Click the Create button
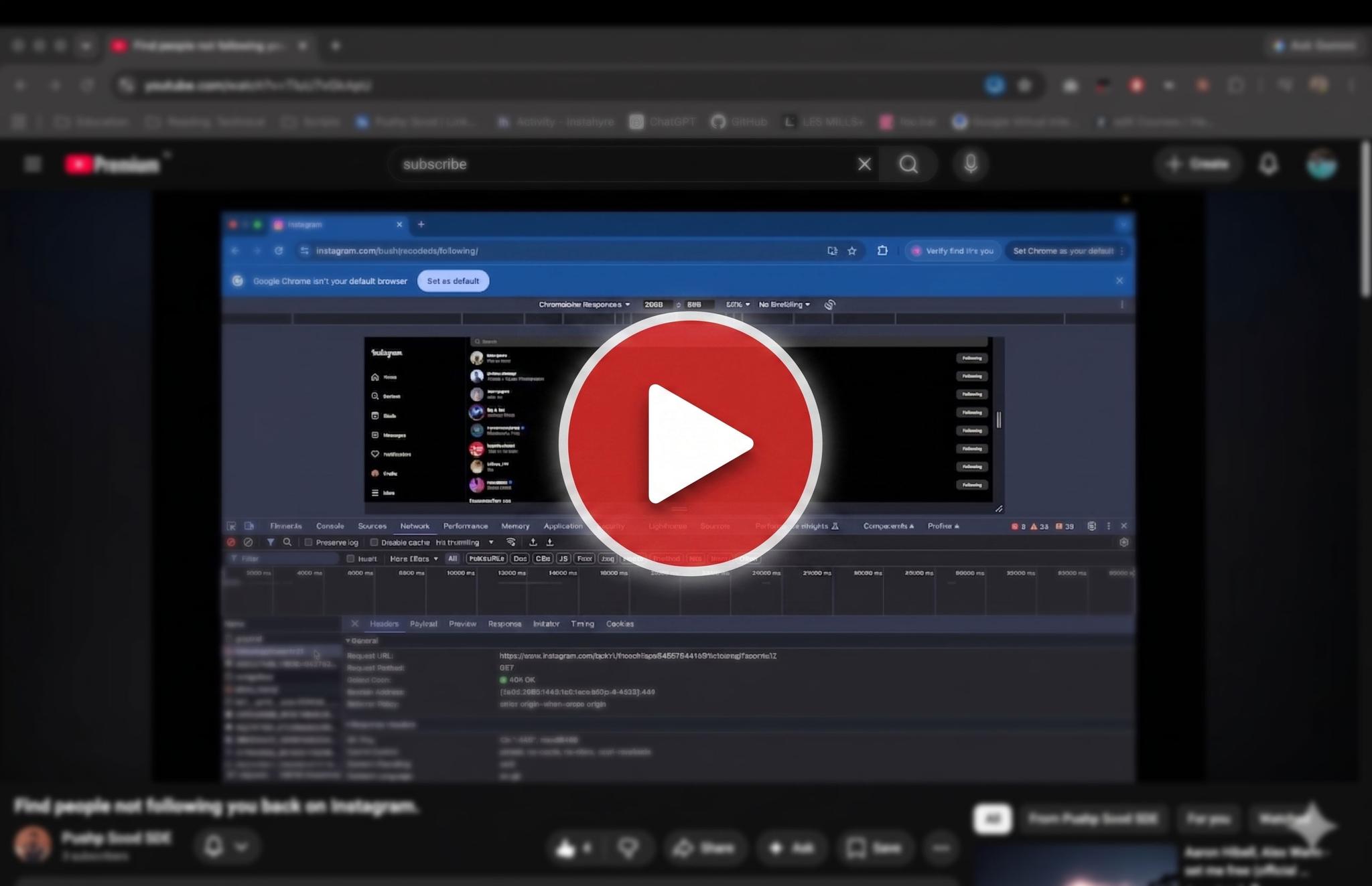This screenshot has width=1372, height=886. [1198, 164]
